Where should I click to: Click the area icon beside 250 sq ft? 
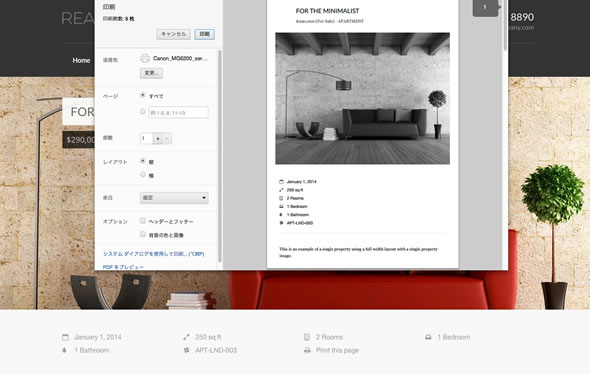coord(186,337)
